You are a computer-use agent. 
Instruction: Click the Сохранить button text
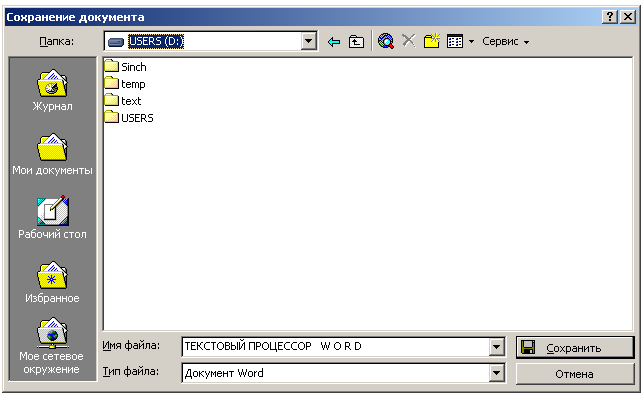574,348
